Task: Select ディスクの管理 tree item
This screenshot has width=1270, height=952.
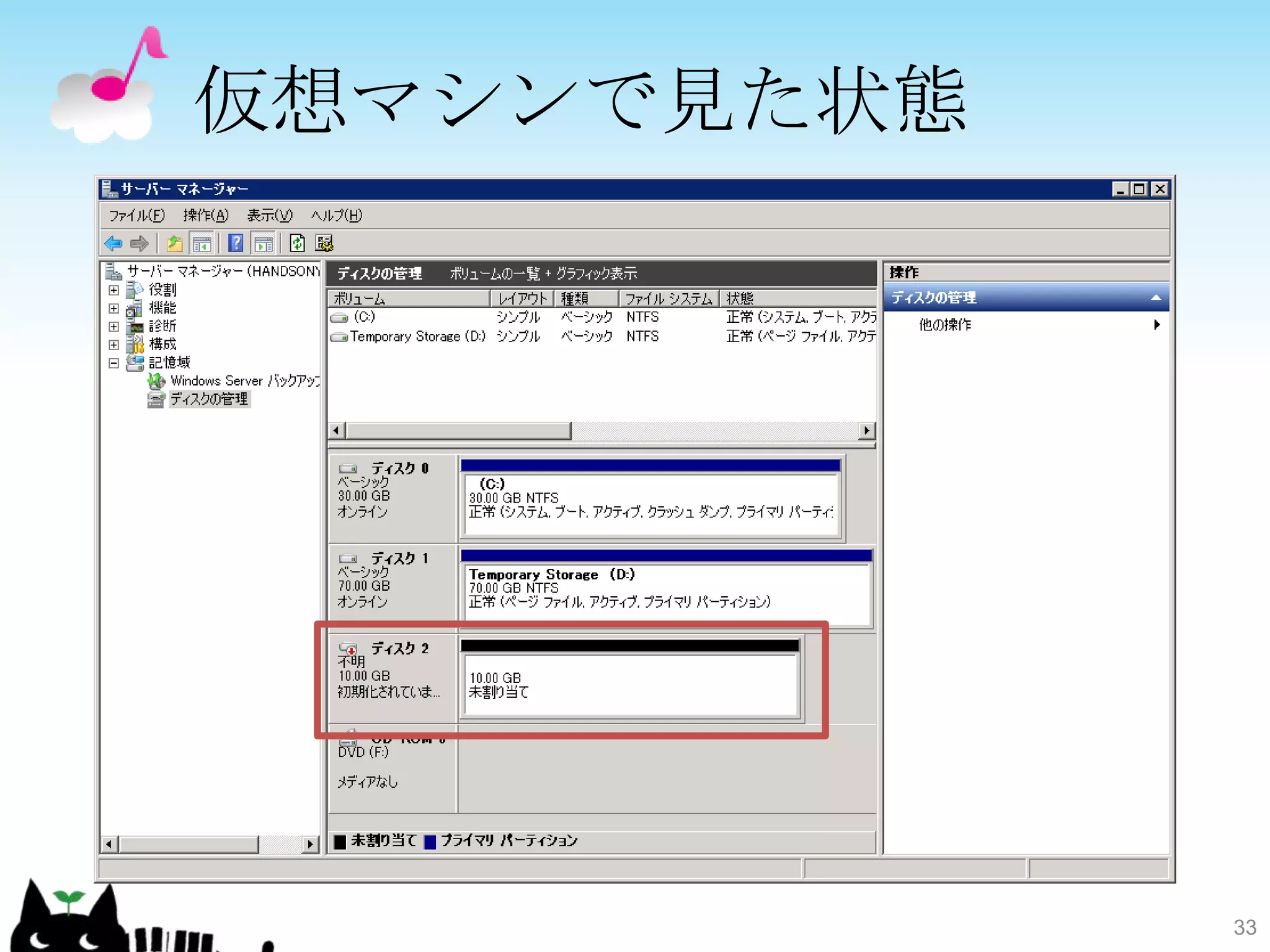Action: (x=210, y=399)
